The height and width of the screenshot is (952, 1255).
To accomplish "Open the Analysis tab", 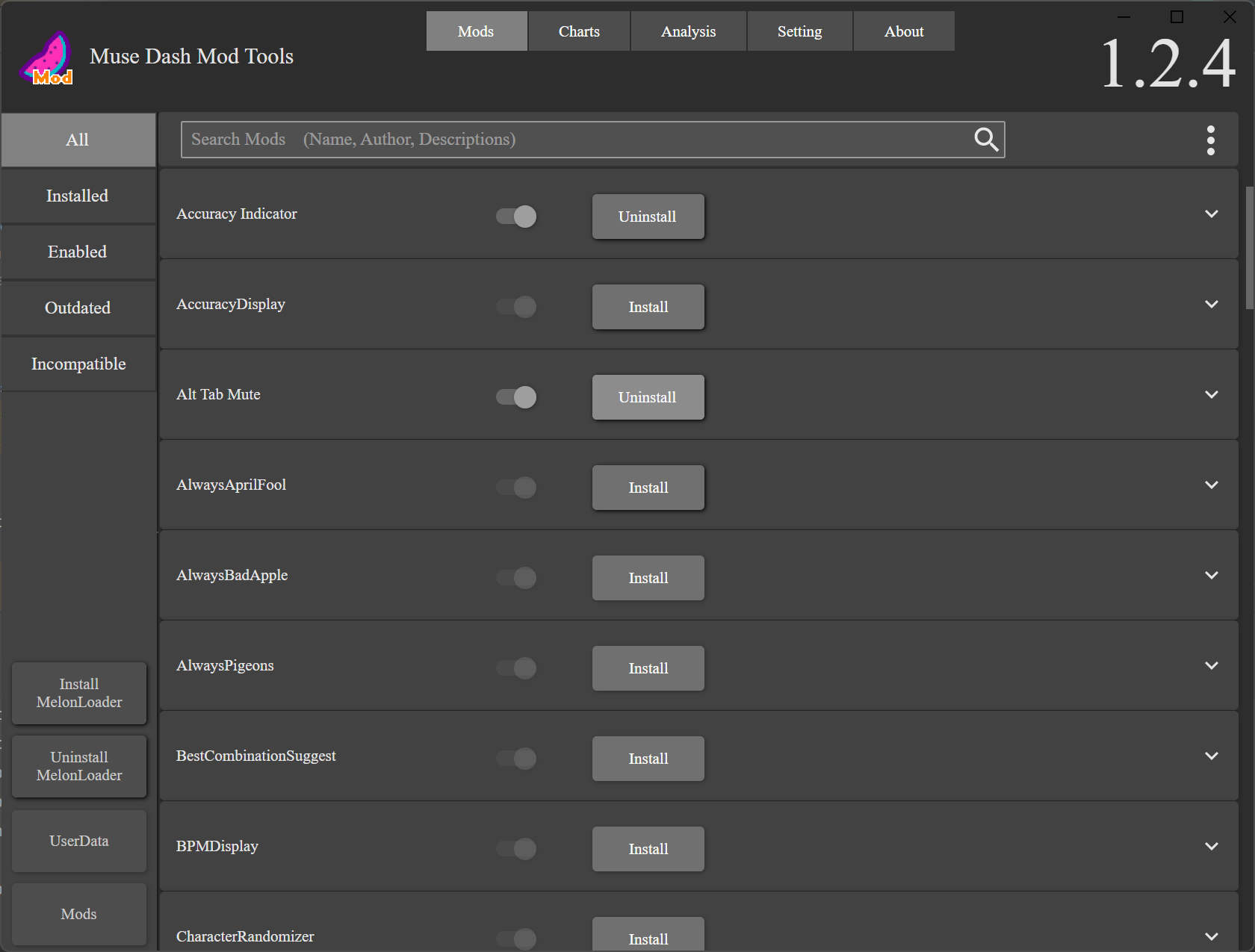I will pyautogui.click(x=688, y=31).
